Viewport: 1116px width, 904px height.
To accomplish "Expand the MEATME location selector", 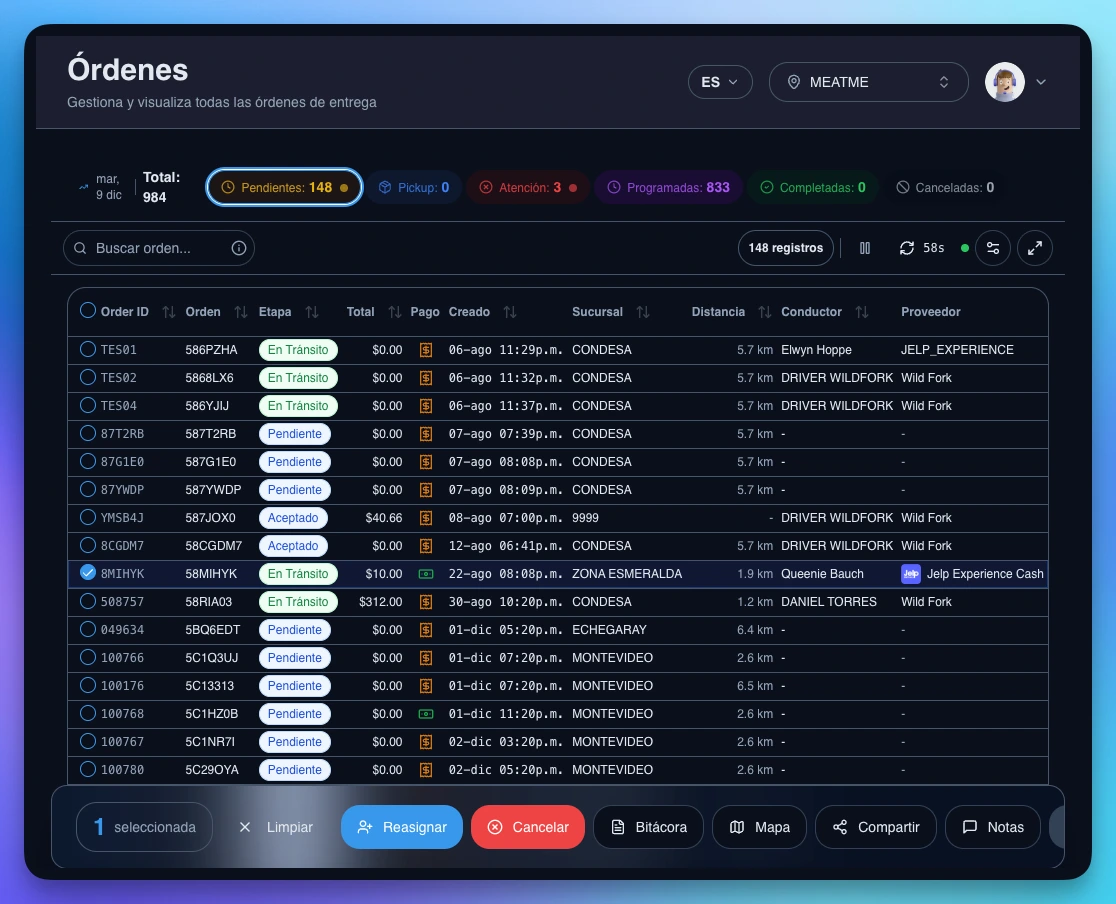I will pos(868,82).
